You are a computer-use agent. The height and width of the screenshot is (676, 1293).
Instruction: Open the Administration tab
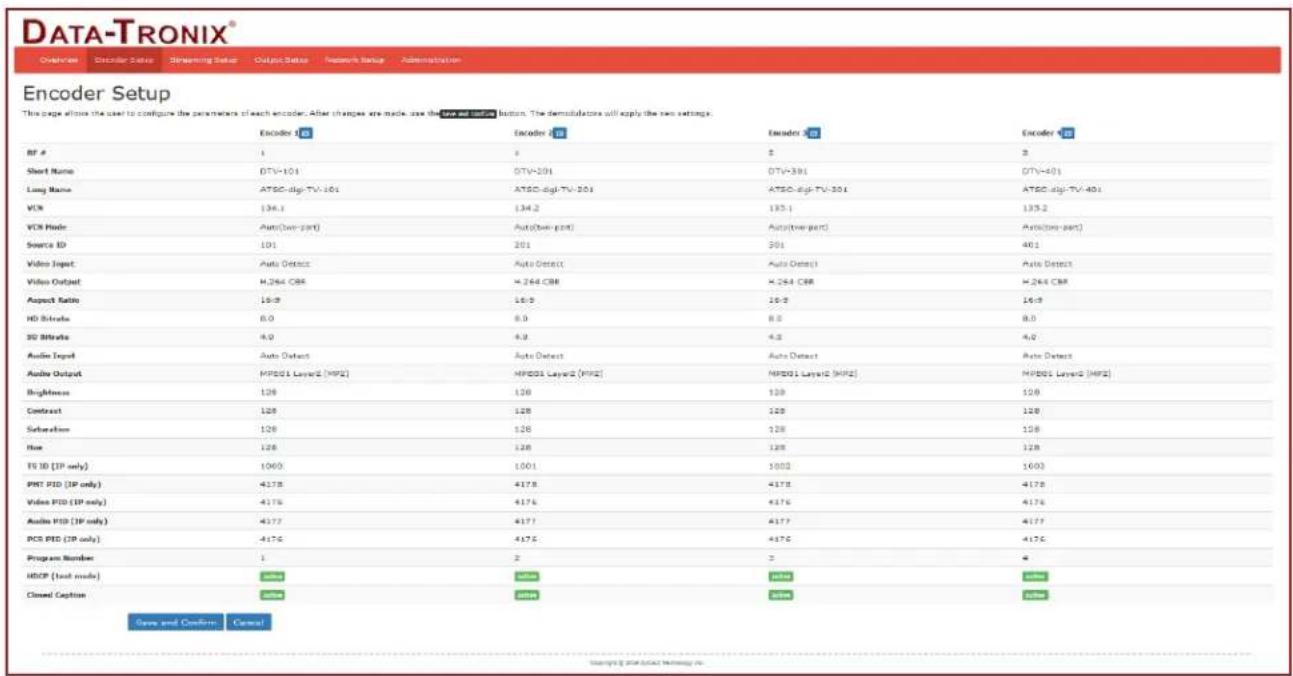click(x=431, y=60)
